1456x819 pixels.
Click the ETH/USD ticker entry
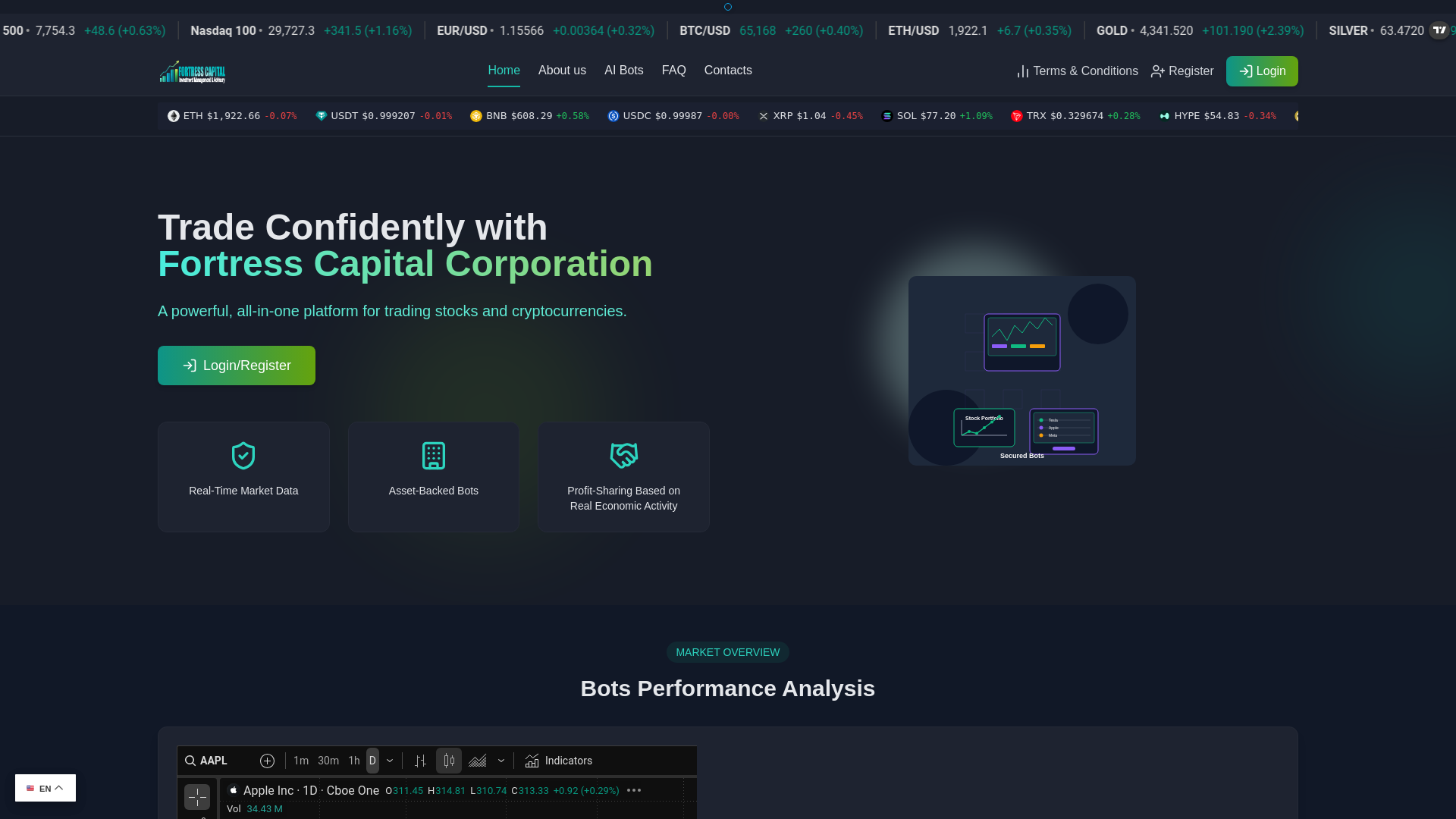[980, 31]
